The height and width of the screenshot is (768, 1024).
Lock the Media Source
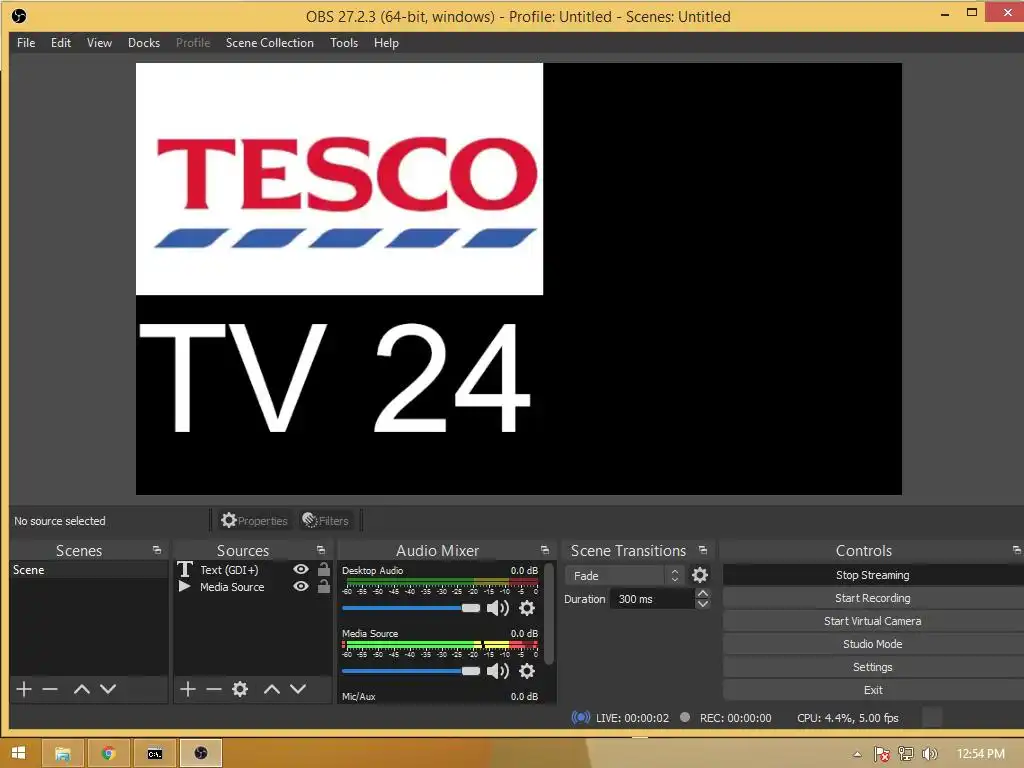coord(323,586)
